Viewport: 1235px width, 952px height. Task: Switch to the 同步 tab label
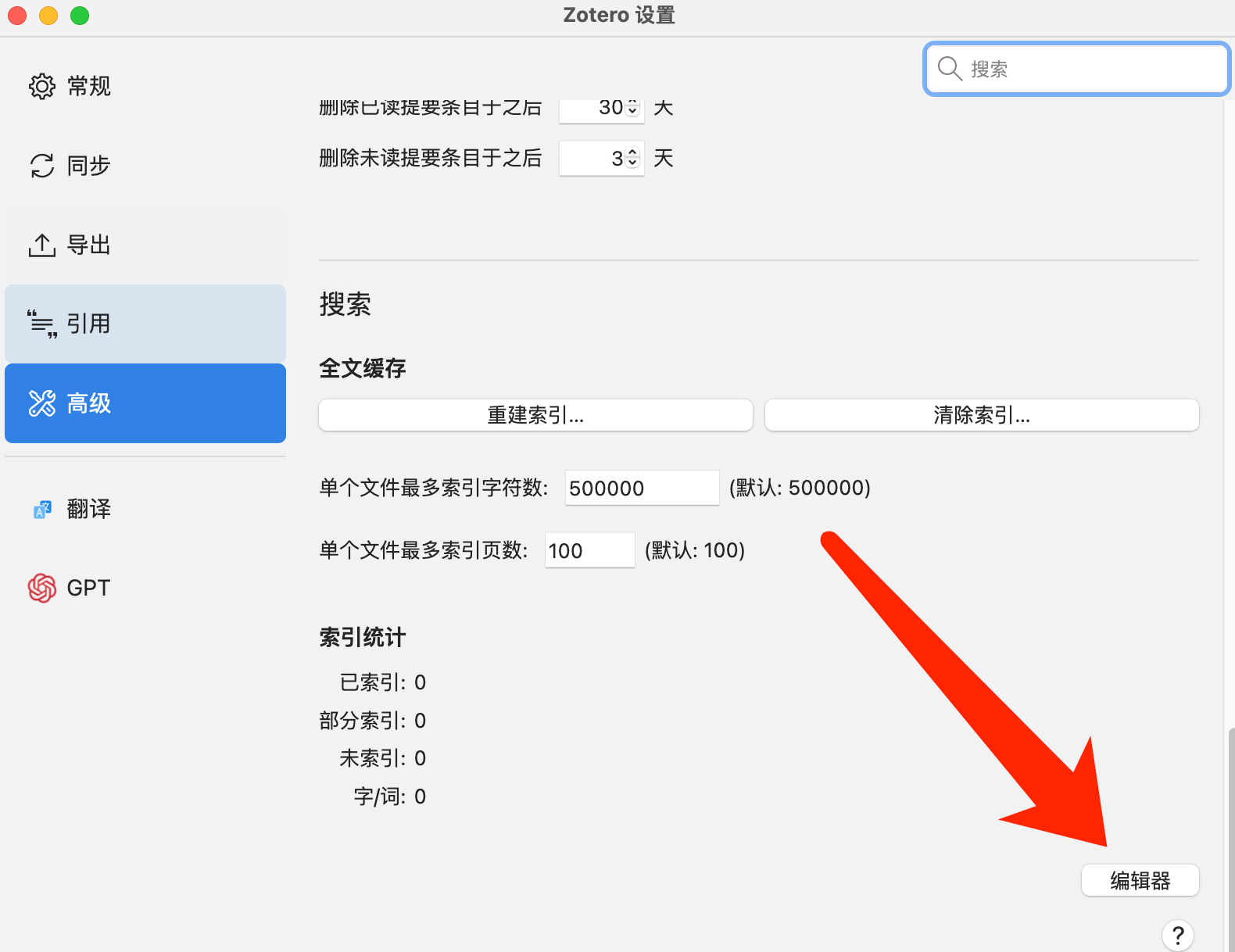click(89, 166)
